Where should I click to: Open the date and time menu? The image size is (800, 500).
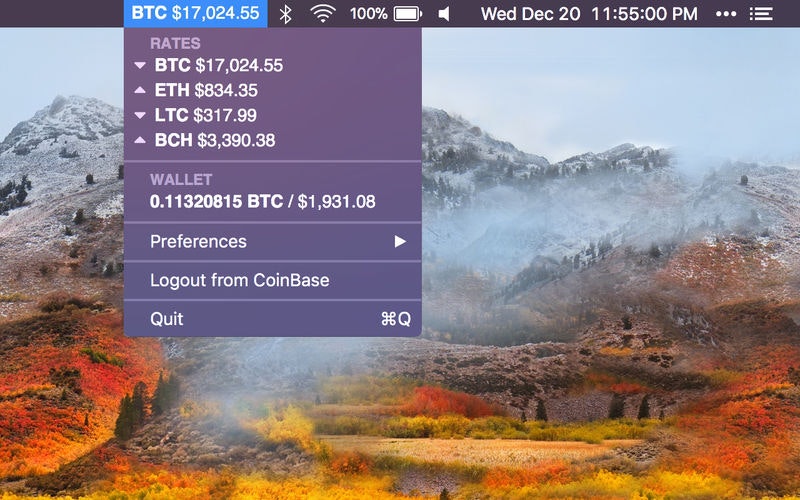589,14
